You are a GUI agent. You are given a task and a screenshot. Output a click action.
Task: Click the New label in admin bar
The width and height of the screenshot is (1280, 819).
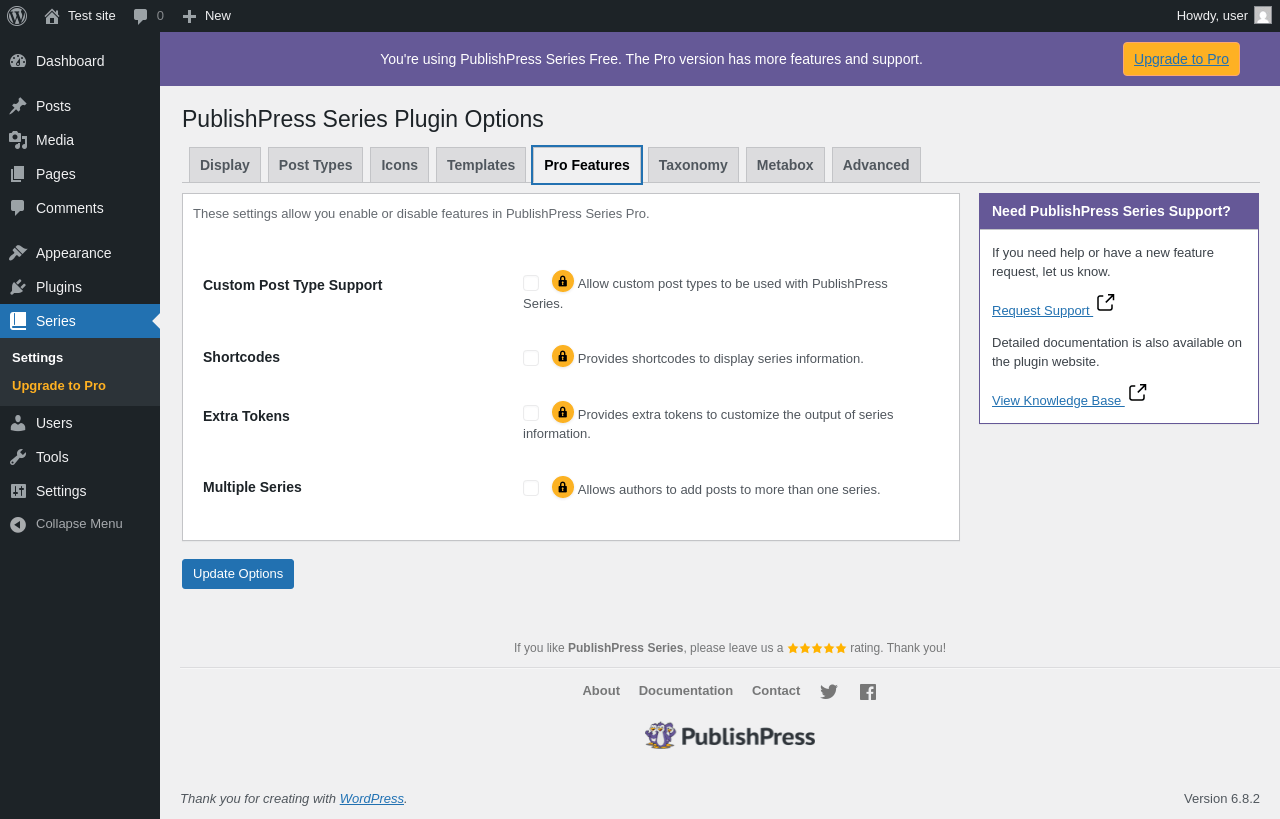tap(218, 15)
